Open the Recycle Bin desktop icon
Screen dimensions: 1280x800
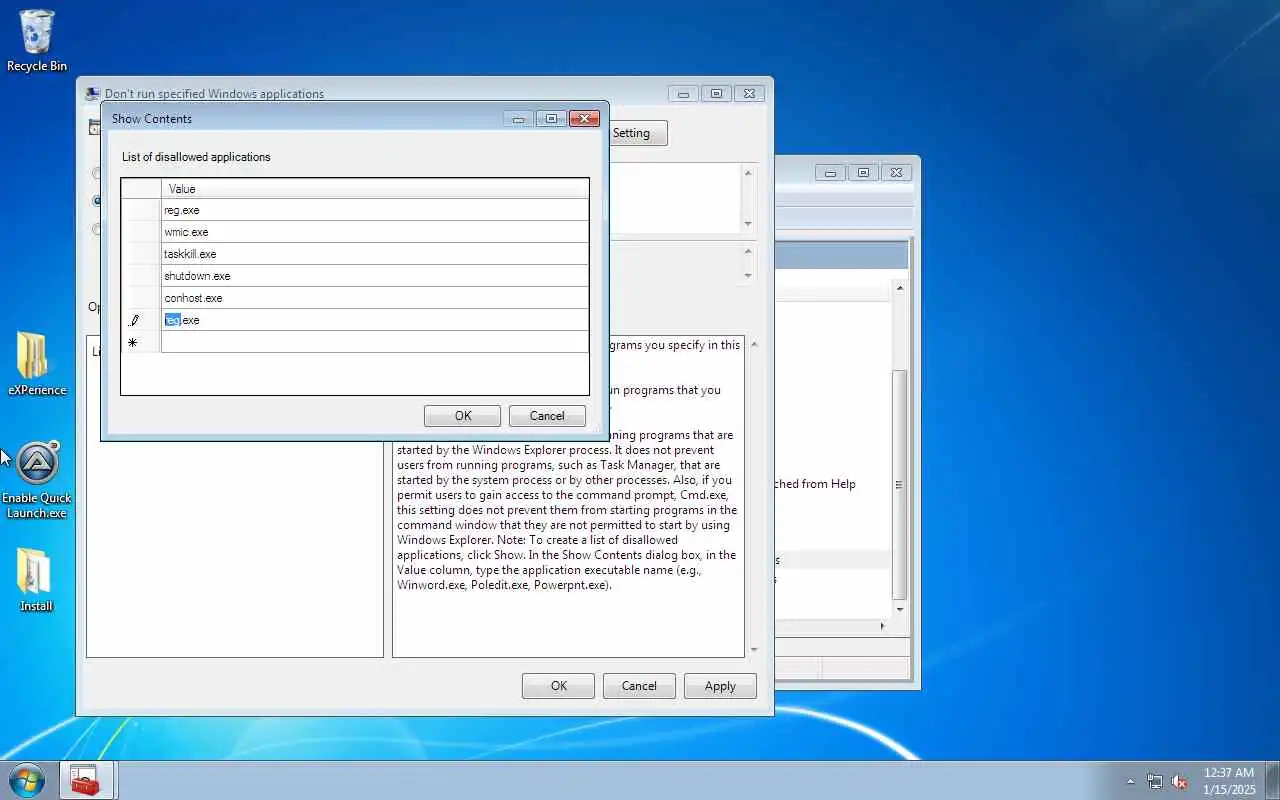[37, 41]
